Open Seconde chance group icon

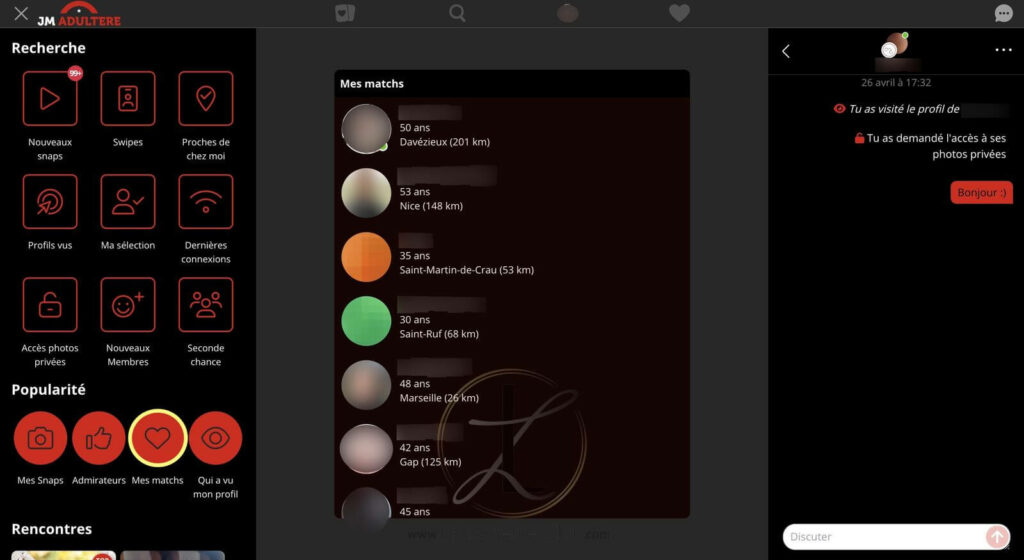(206, 305)
